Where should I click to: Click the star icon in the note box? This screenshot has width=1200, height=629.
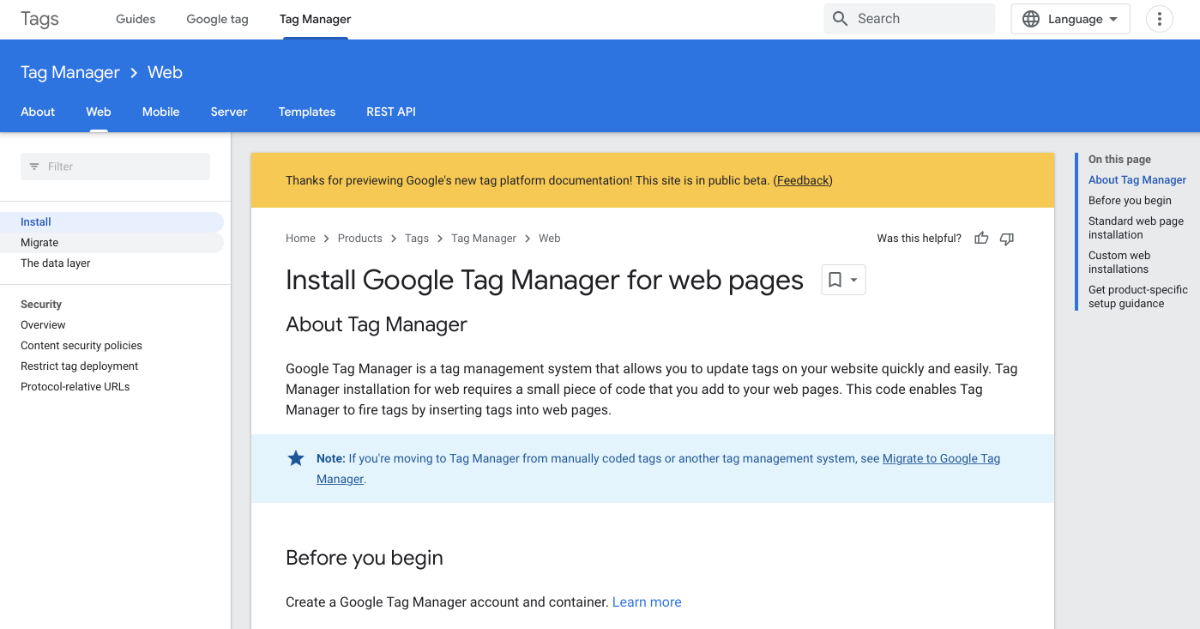click(296, 458)
